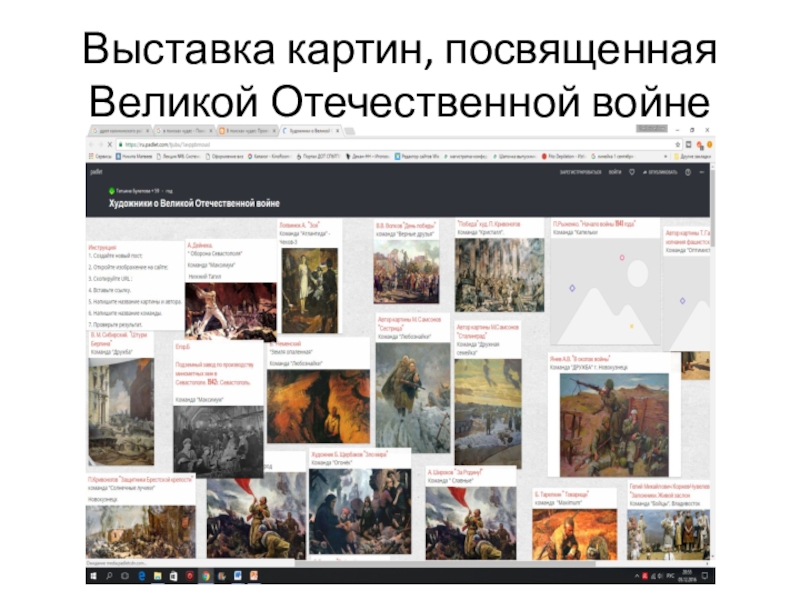The image size is (800, 600).
Task: Bookmark this page with star icon
Action: pyautogui.click(x=678, y=145)
